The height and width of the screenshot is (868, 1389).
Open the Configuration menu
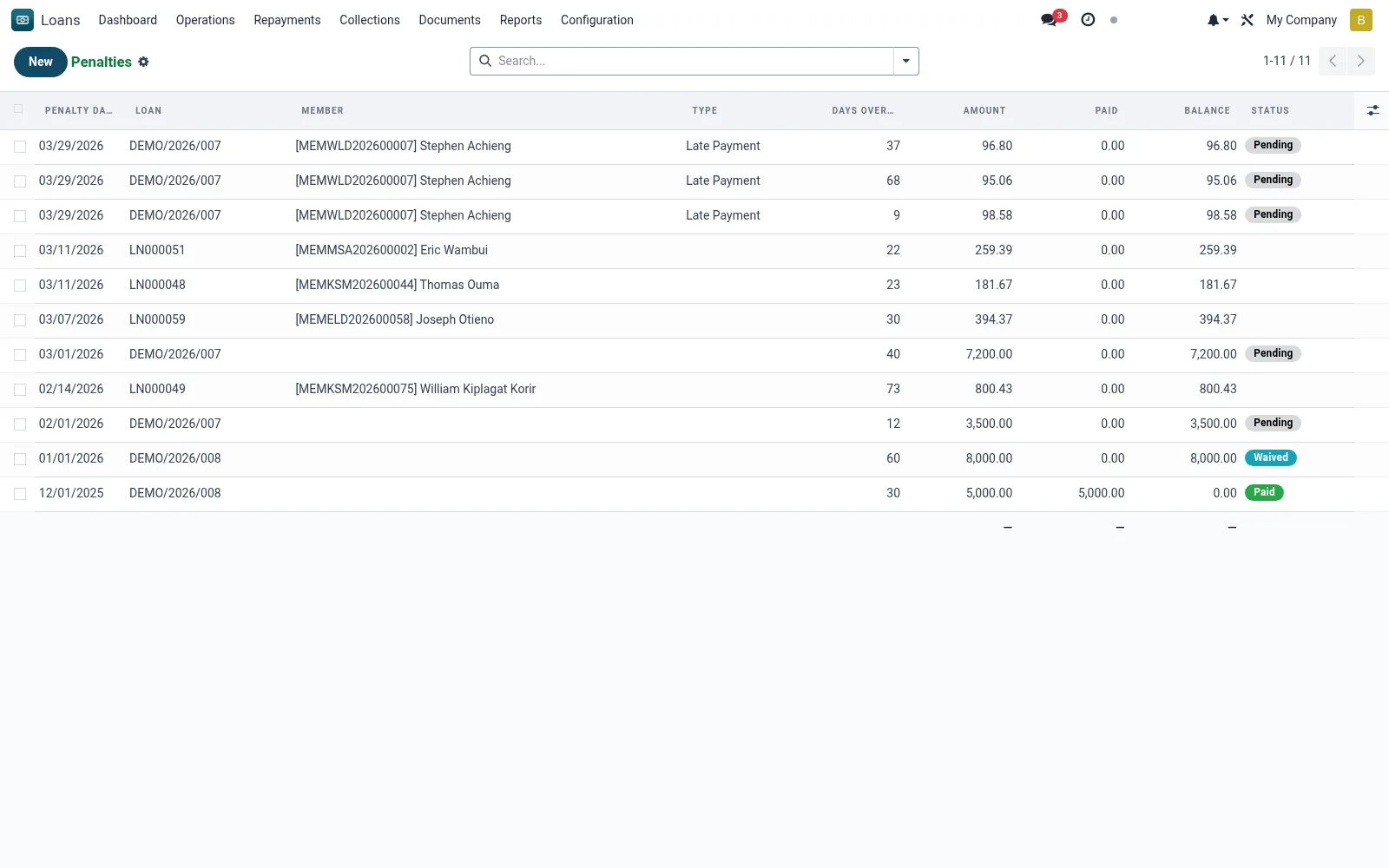(597, 20)
